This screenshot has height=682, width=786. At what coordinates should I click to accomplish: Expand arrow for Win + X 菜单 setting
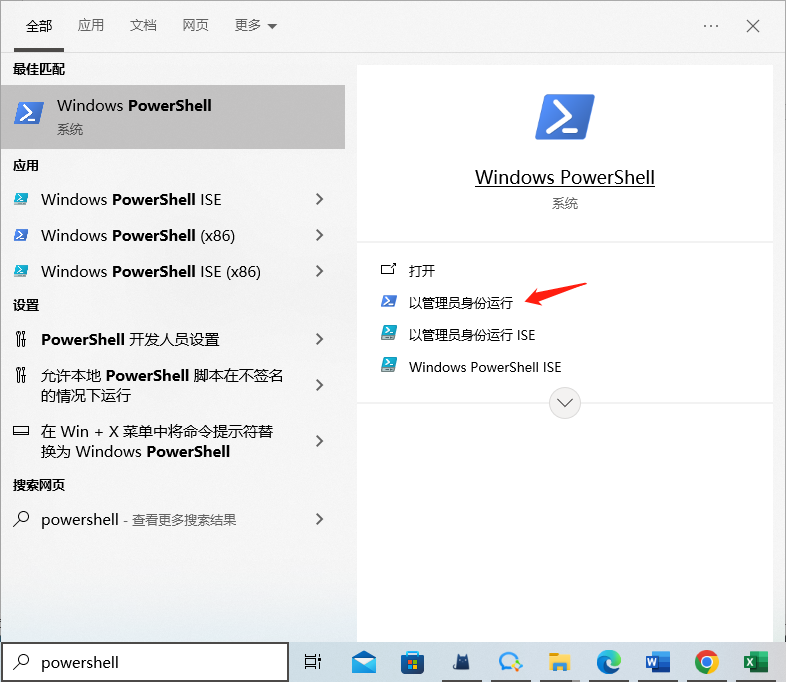coord(319,441)
